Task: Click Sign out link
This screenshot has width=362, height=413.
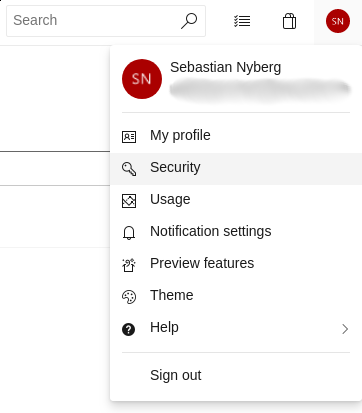Action: 176,375
